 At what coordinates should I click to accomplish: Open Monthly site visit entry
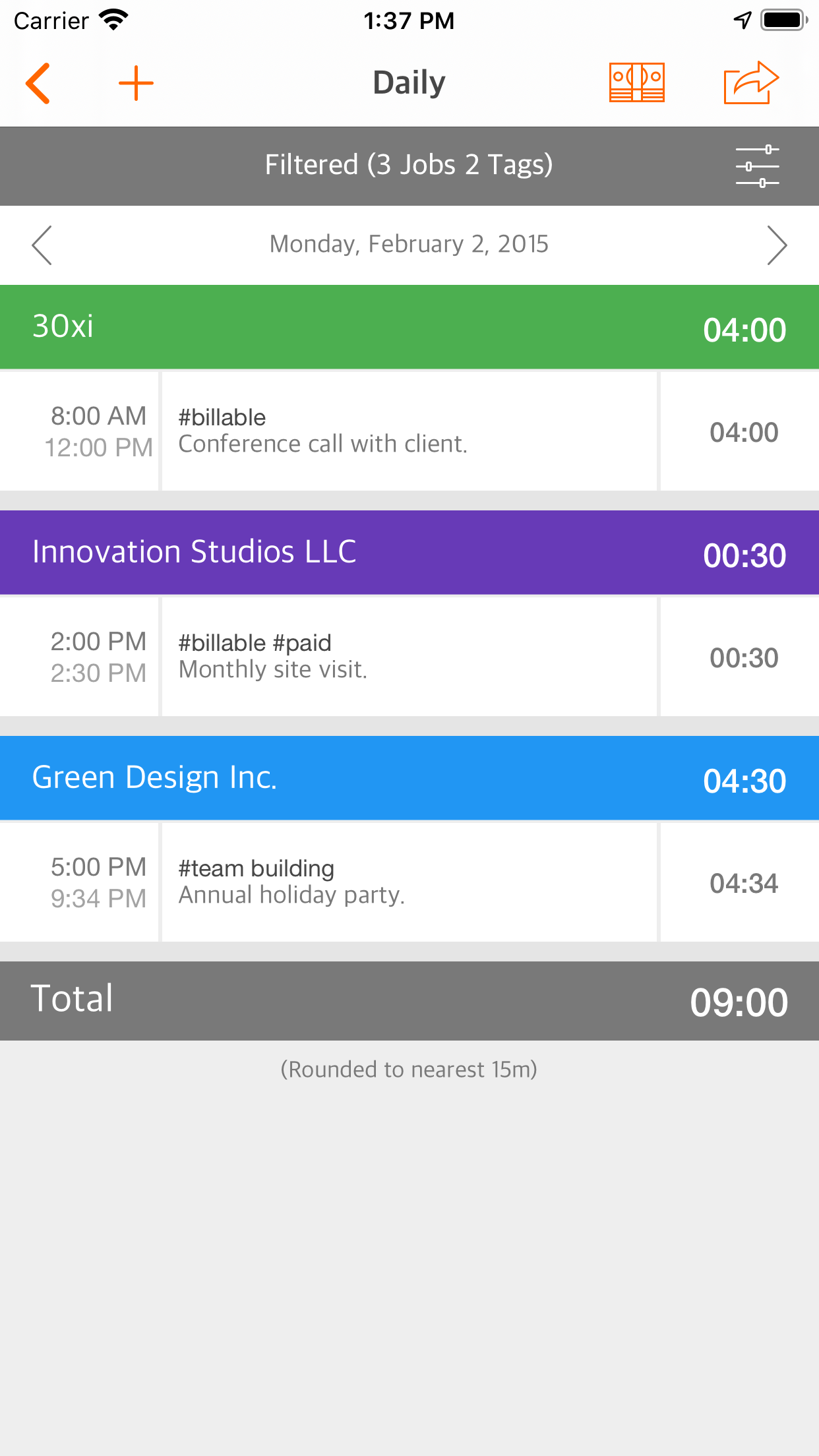coord(409,657)
